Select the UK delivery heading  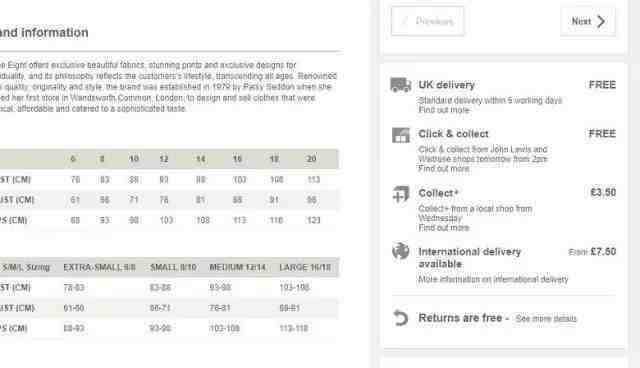tap(447, 85)
